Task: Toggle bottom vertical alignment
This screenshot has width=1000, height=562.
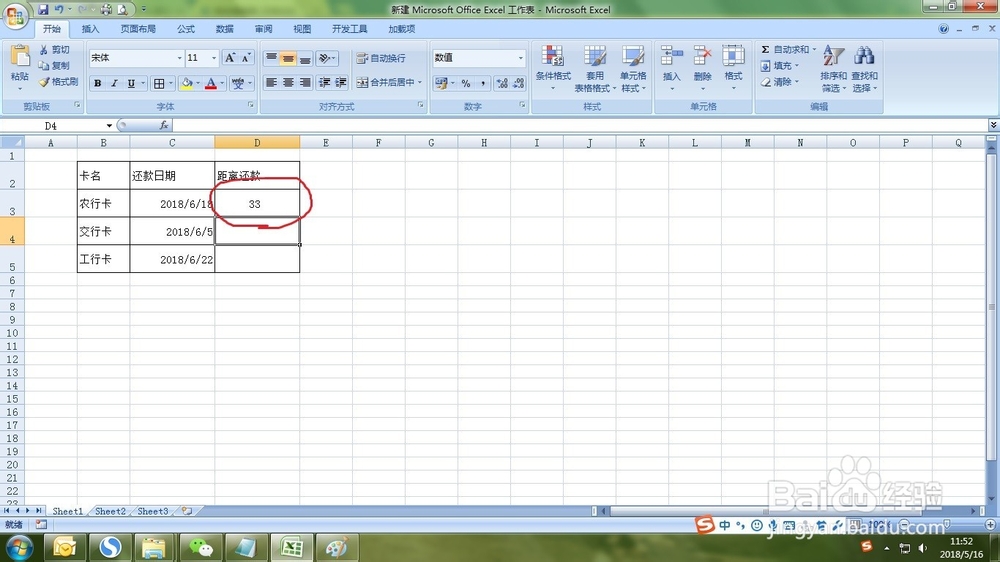Action: 305,58
